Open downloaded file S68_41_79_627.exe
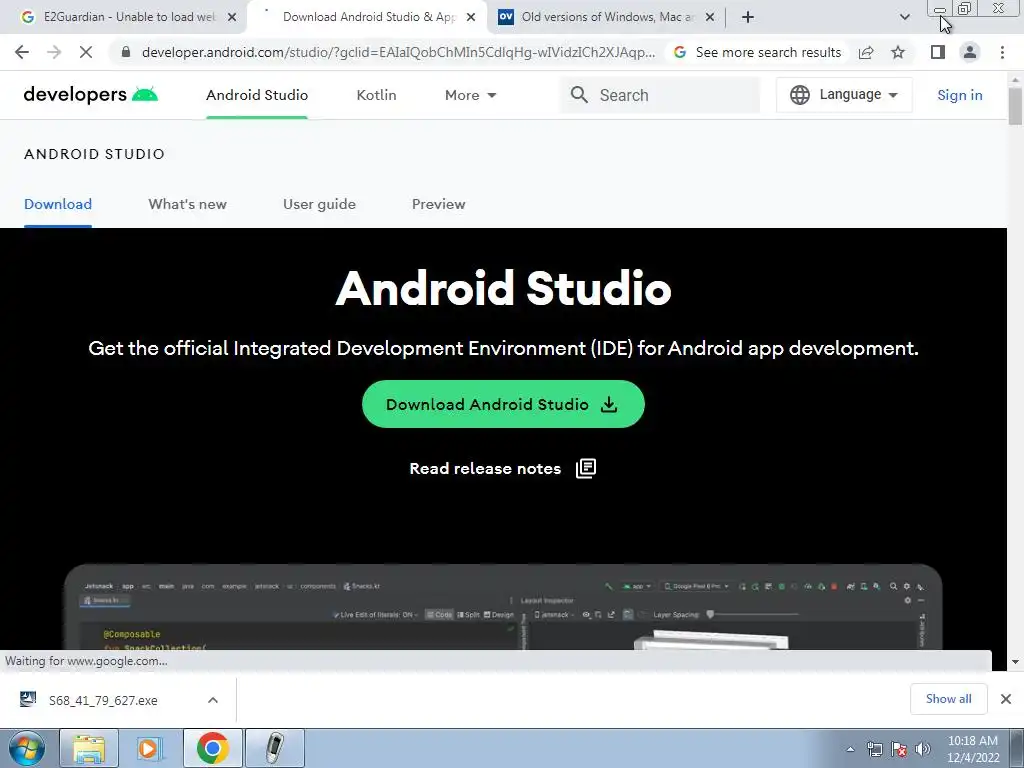 pos(103,700)
